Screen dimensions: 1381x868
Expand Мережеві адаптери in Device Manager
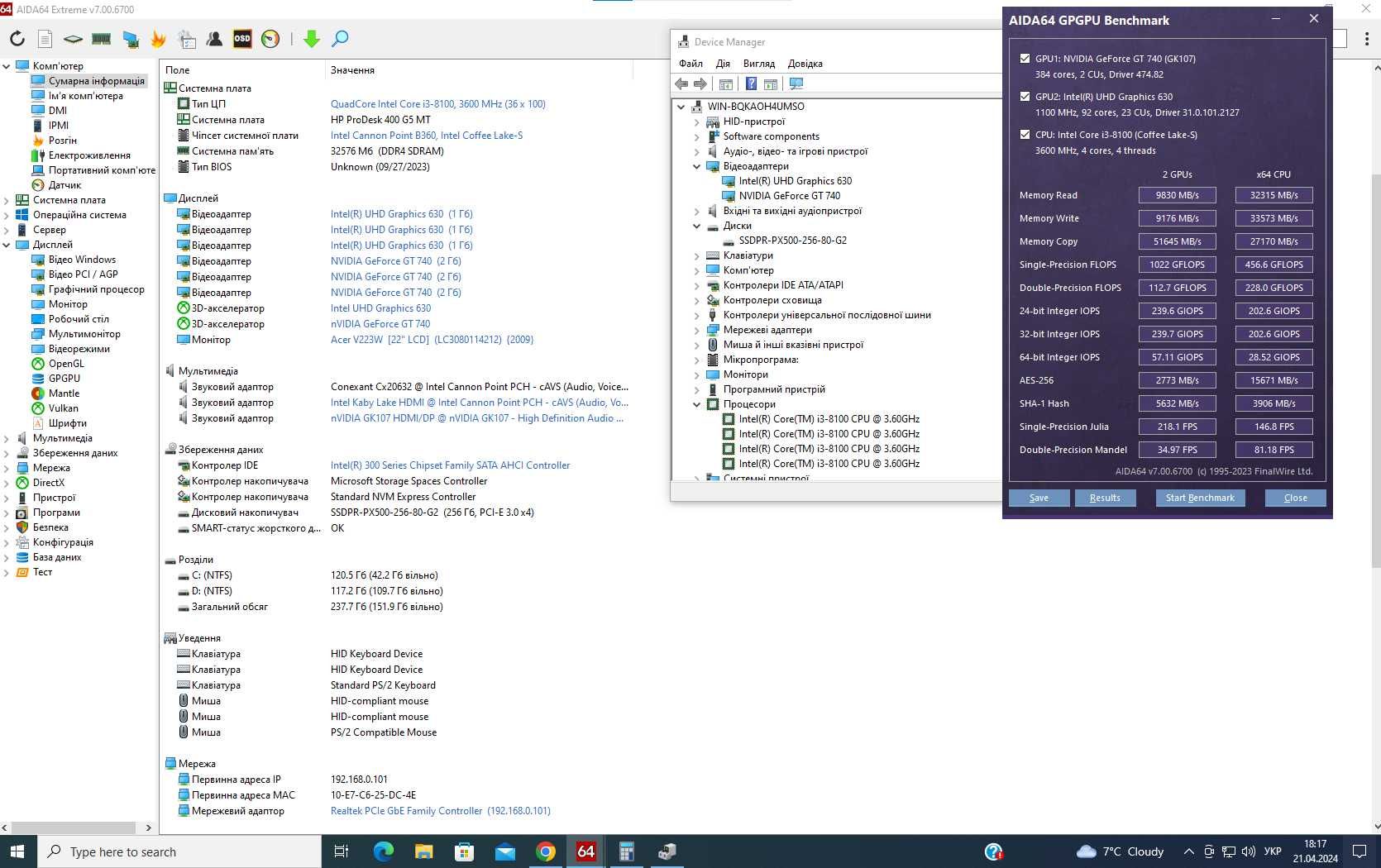(x=696, y=330)
